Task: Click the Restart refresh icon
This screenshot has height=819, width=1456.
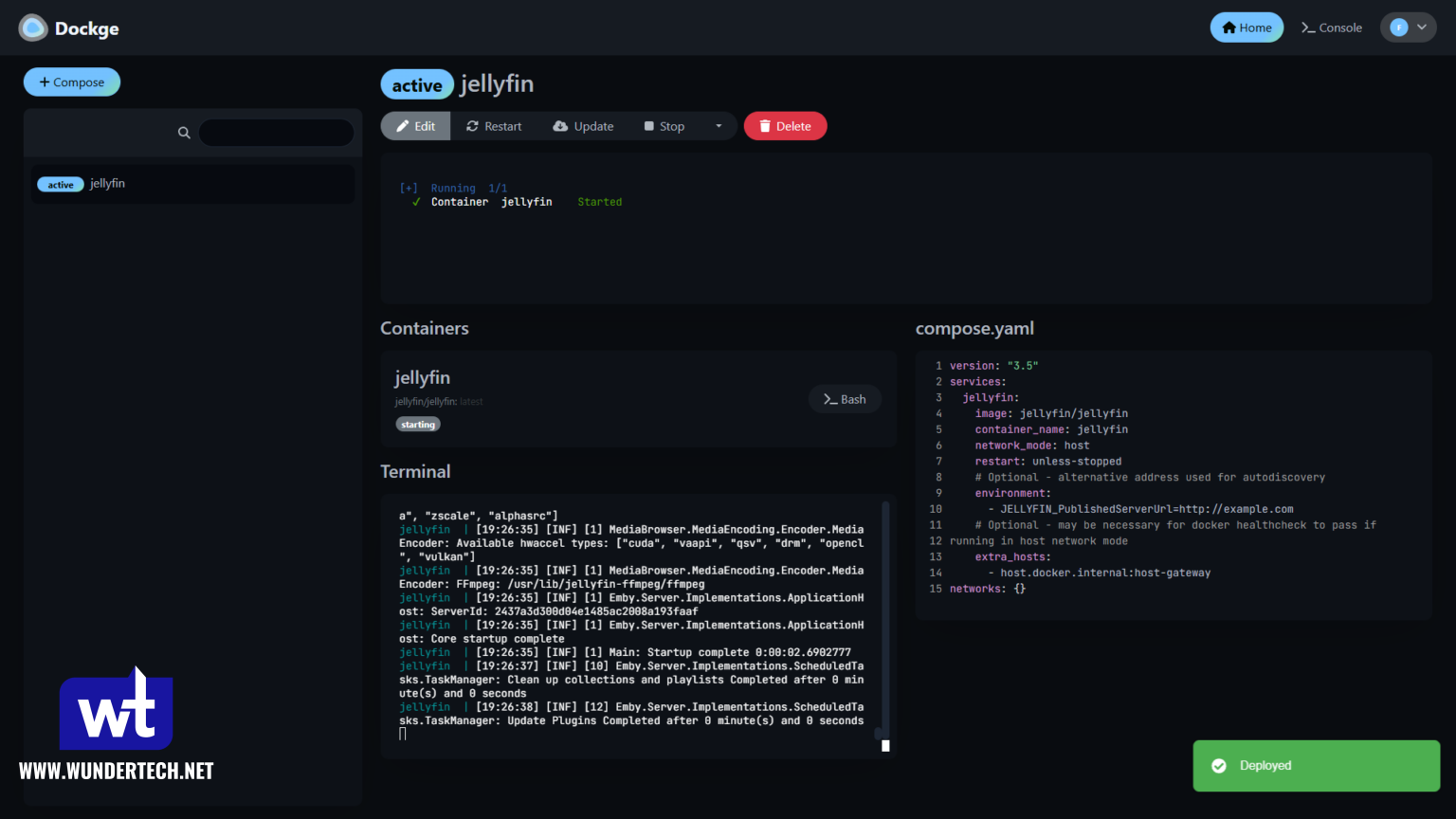Action: [471, 125]
